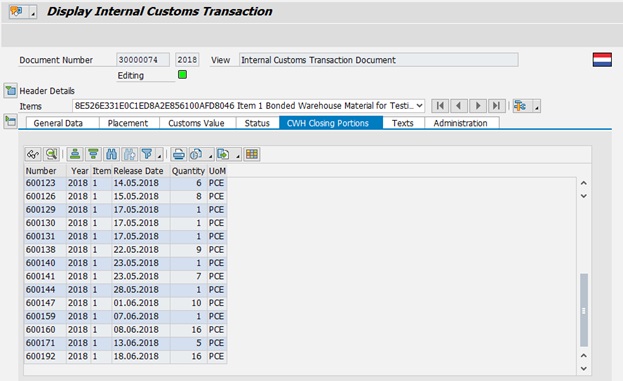Click the table scrollbar up arrow at top
Screen dimensions: 623x381
click(x=584, y=183)
